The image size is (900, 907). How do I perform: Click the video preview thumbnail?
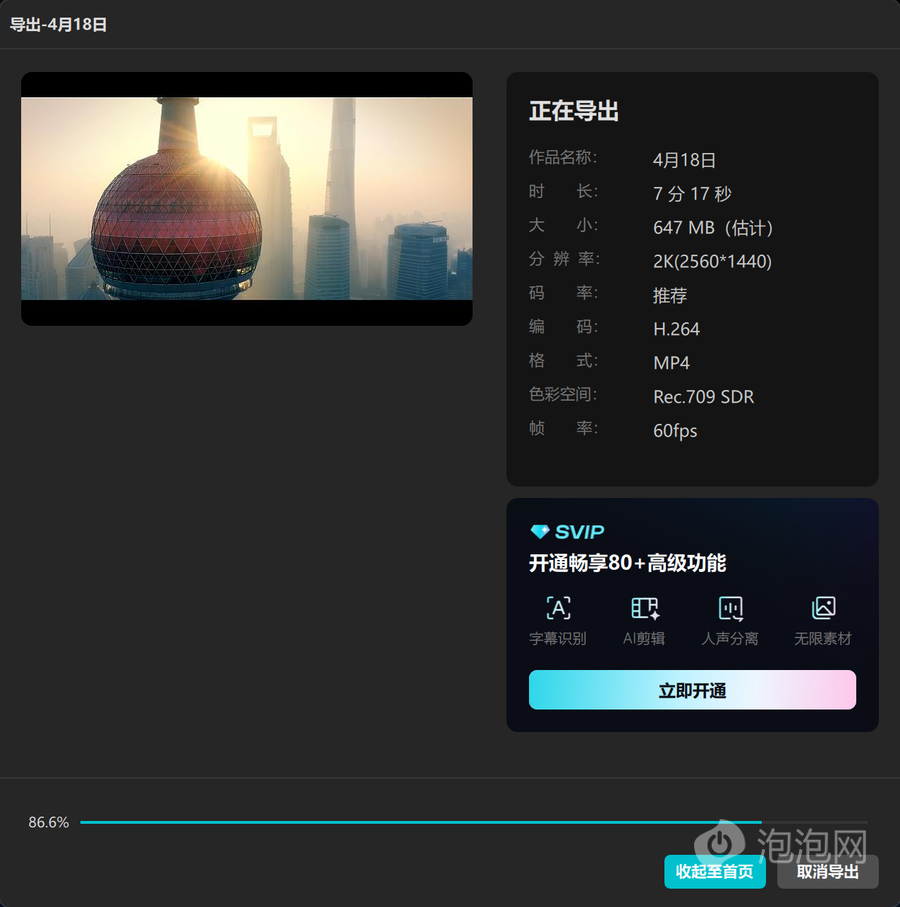coord(246,198)
